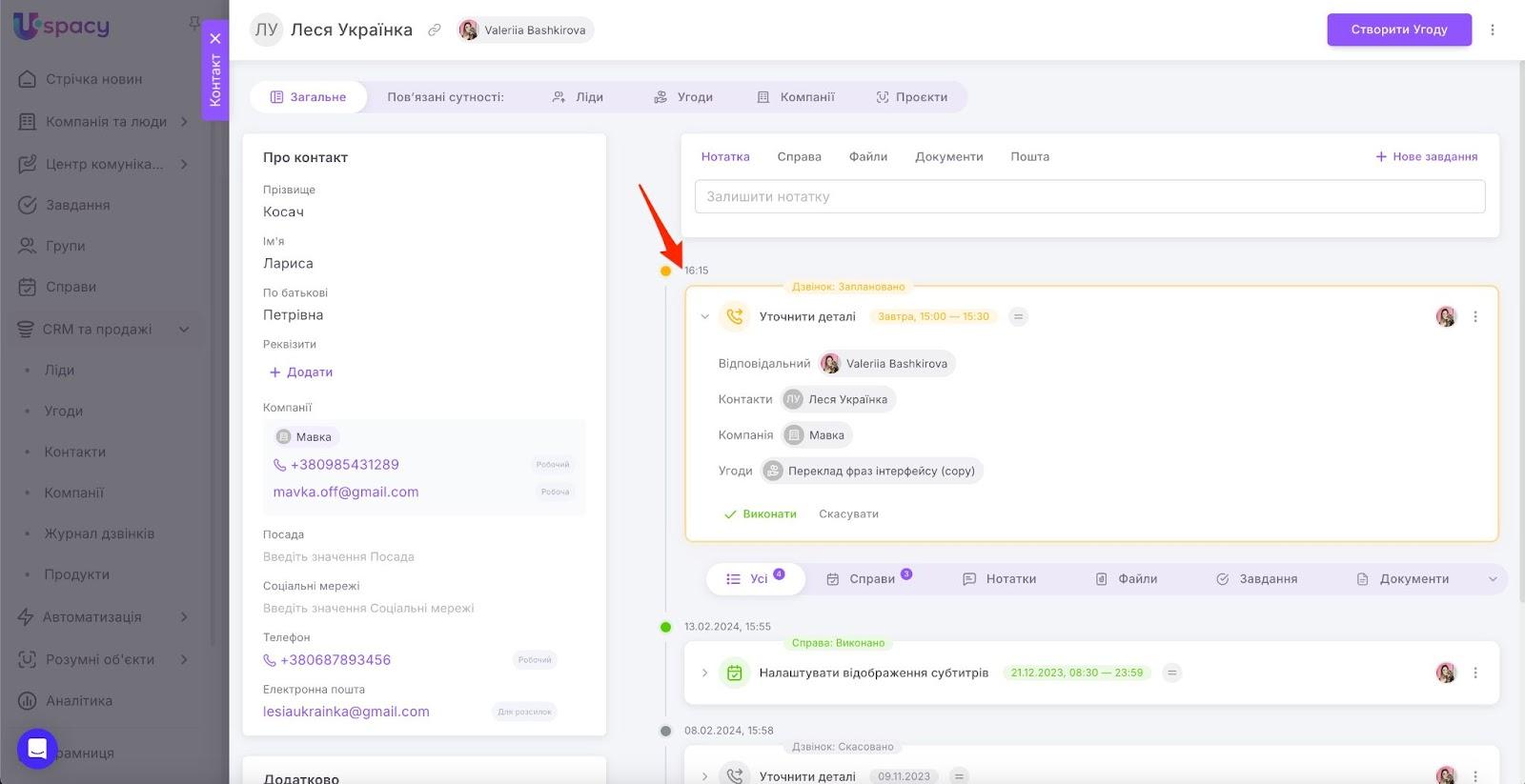Expand more activity filter tabs after Документи
Image resolution: width=1525 pixels, height=784 pixels.
[1493, 579]
